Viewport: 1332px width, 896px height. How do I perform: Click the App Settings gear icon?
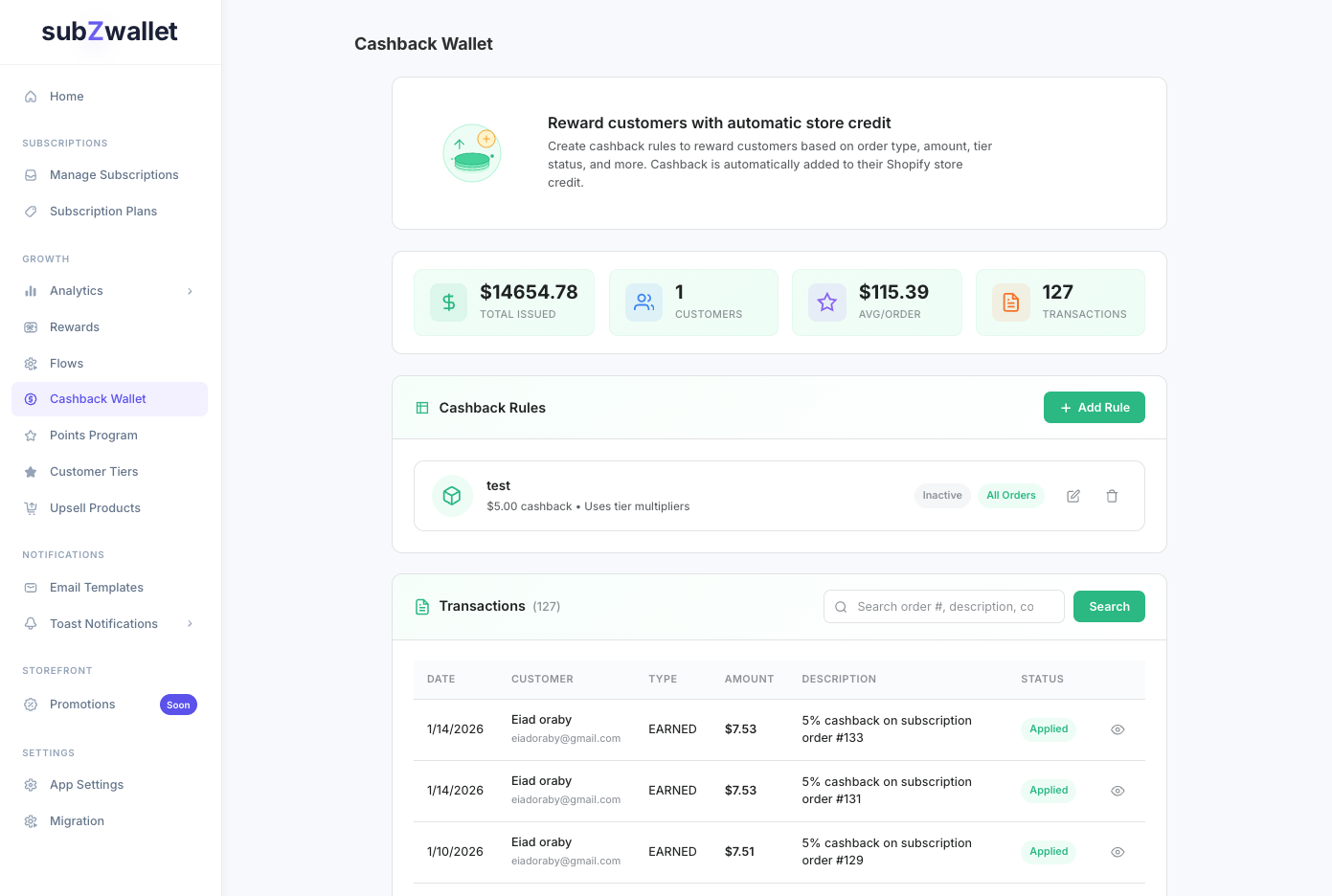[x=31, y=785]
